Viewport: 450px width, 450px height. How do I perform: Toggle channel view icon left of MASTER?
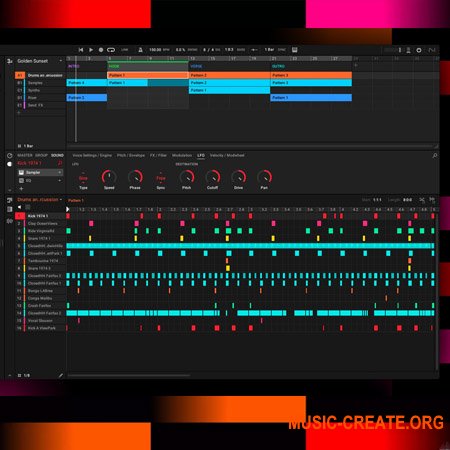tap(10, 156)
